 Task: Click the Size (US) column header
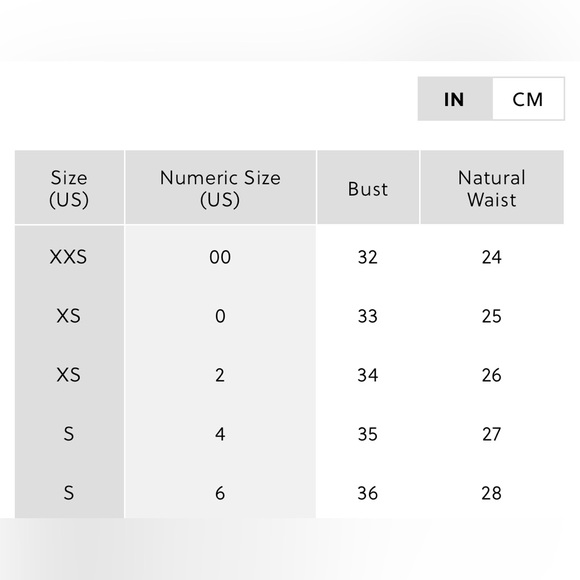click(69, 187)
